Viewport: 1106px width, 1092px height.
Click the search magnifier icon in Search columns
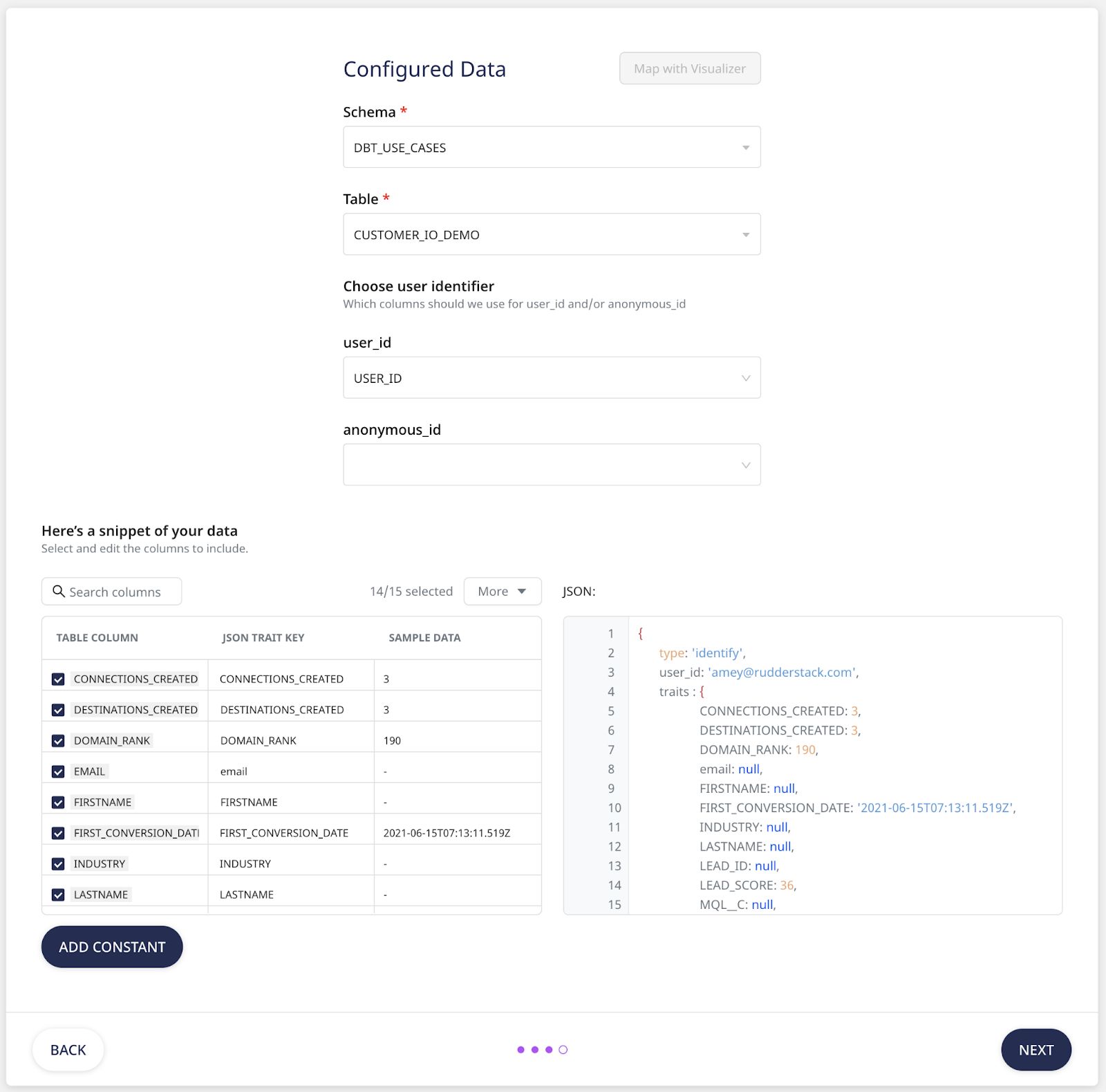pos(59,591)
